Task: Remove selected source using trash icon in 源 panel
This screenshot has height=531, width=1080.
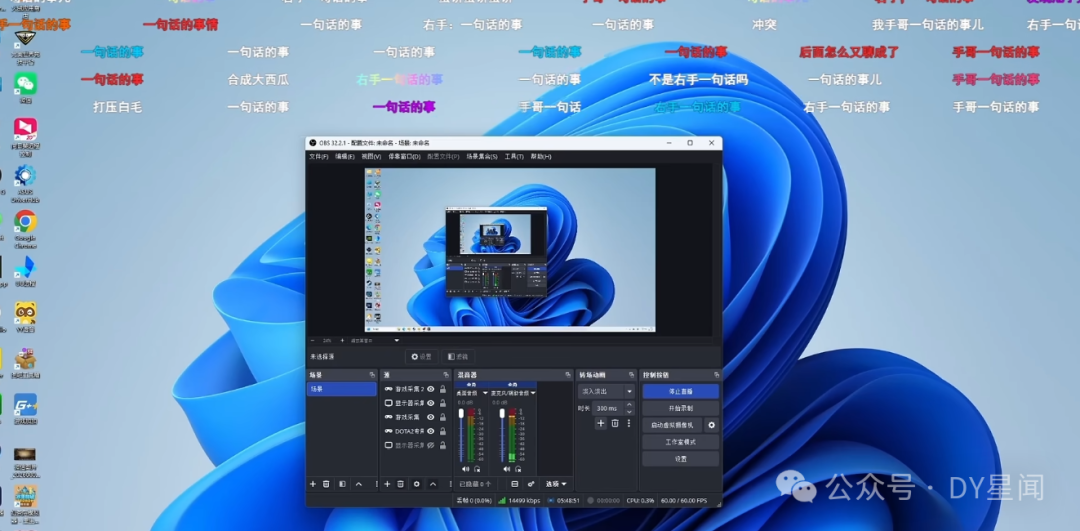Action: (400, 484)
